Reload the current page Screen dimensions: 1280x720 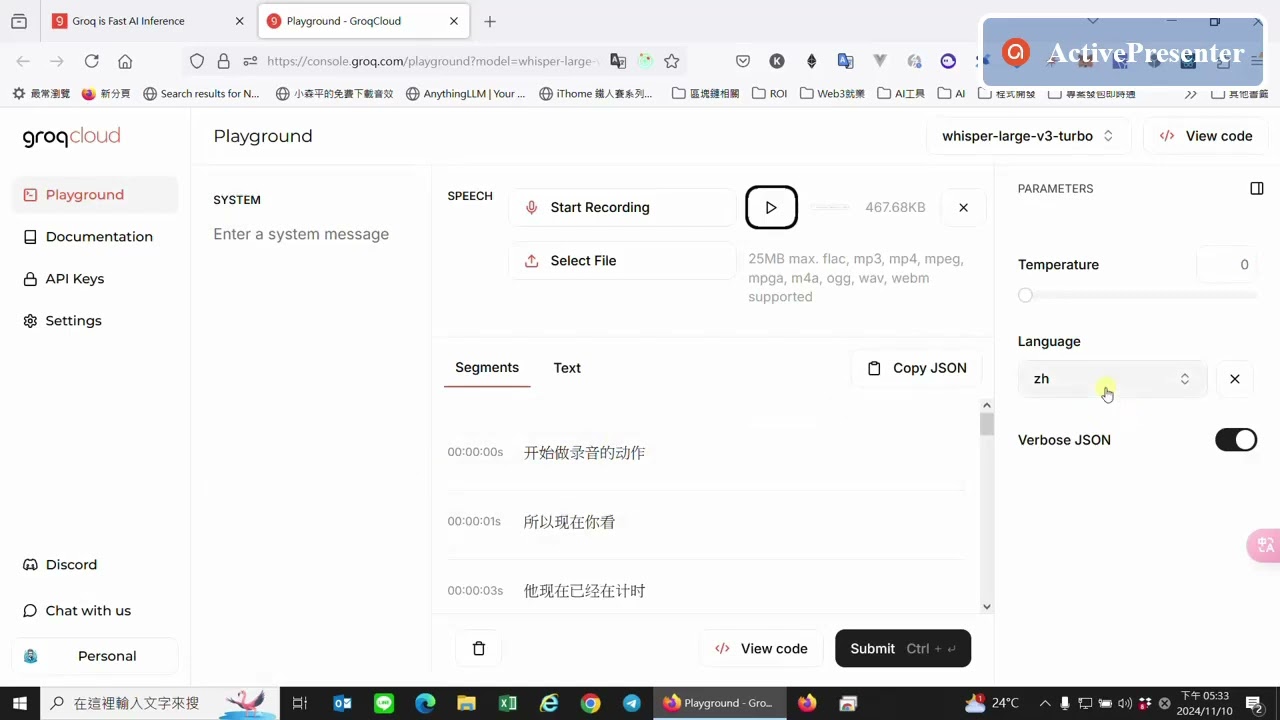[x=91, y=61]
